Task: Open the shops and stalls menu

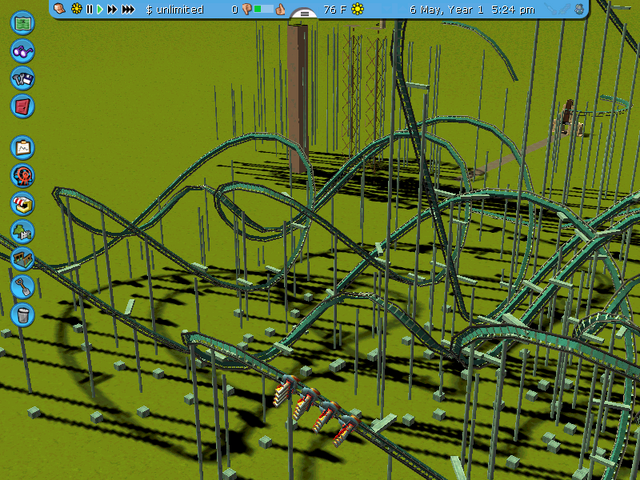Action: click(x=22, y=203)
